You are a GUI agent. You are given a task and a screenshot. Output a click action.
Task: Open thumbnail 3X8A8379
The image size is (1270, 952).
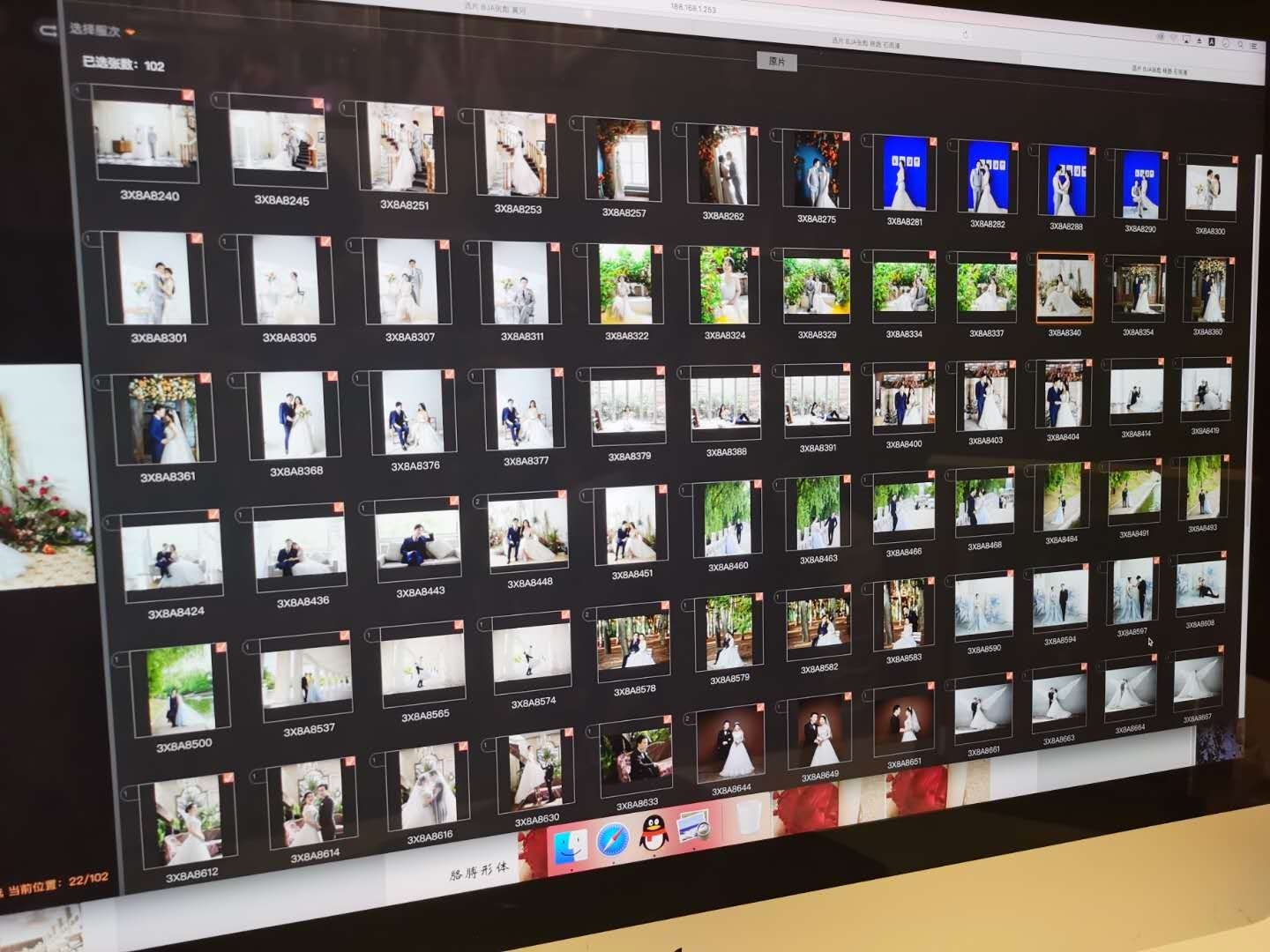(629, 406)
